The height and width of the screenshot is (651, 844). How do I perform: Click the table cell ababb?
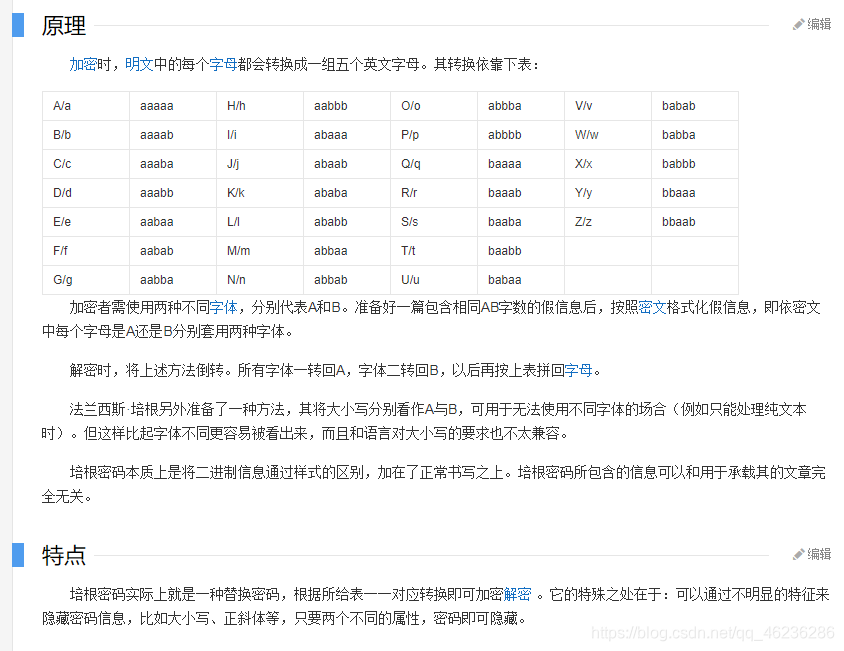(x=347, y=222)
